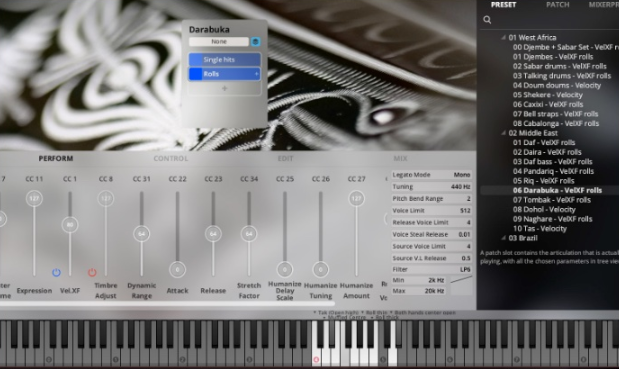Select preset 04 Doum doums - Velocity

coord(557,85)
